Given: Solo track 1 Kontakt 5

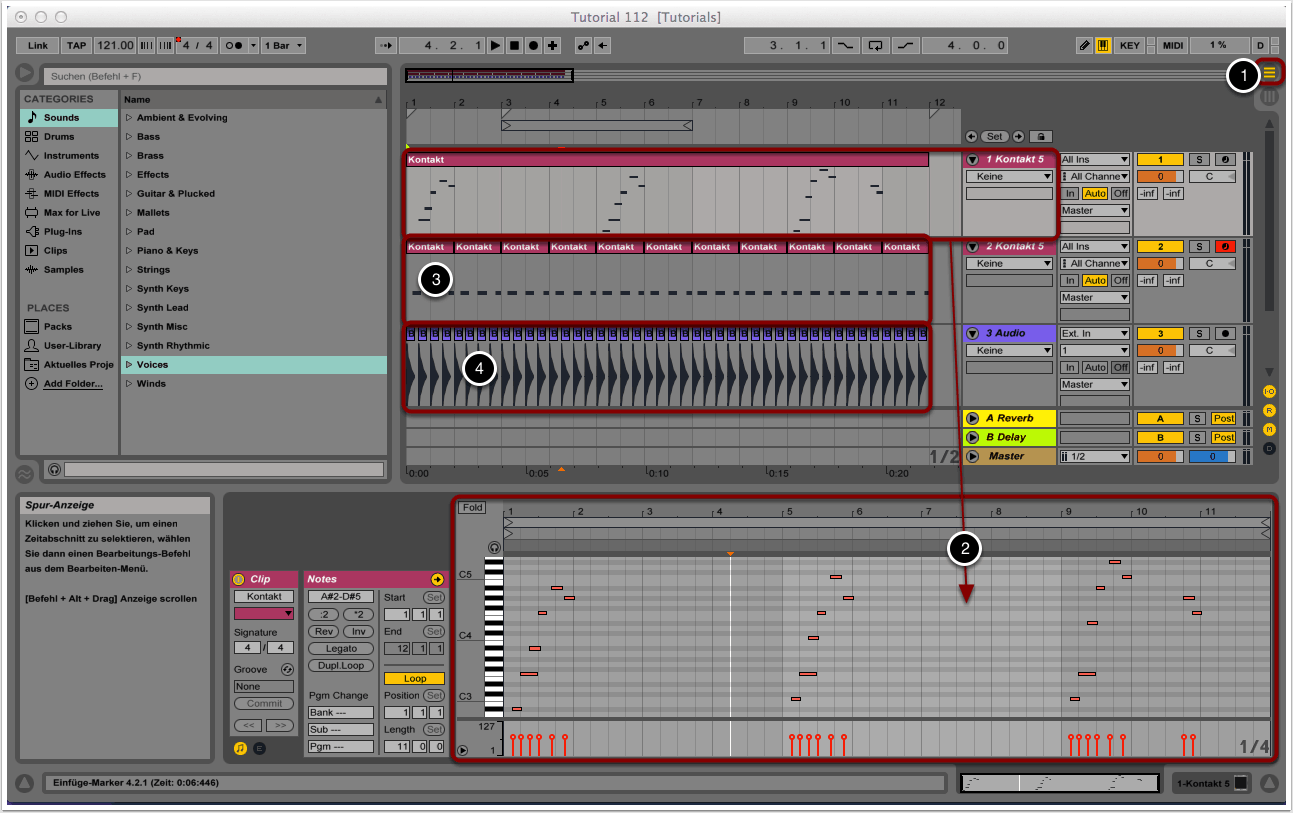Looking at the screenshot, I should click(1199, 160).
